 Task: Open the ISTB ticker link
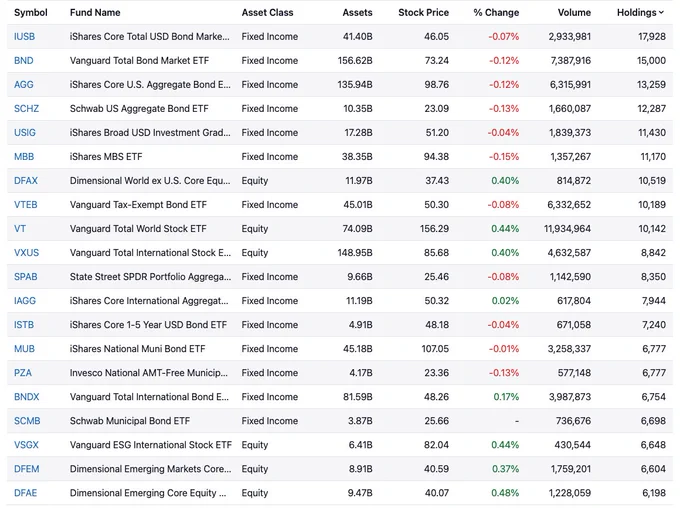(24, 324)
